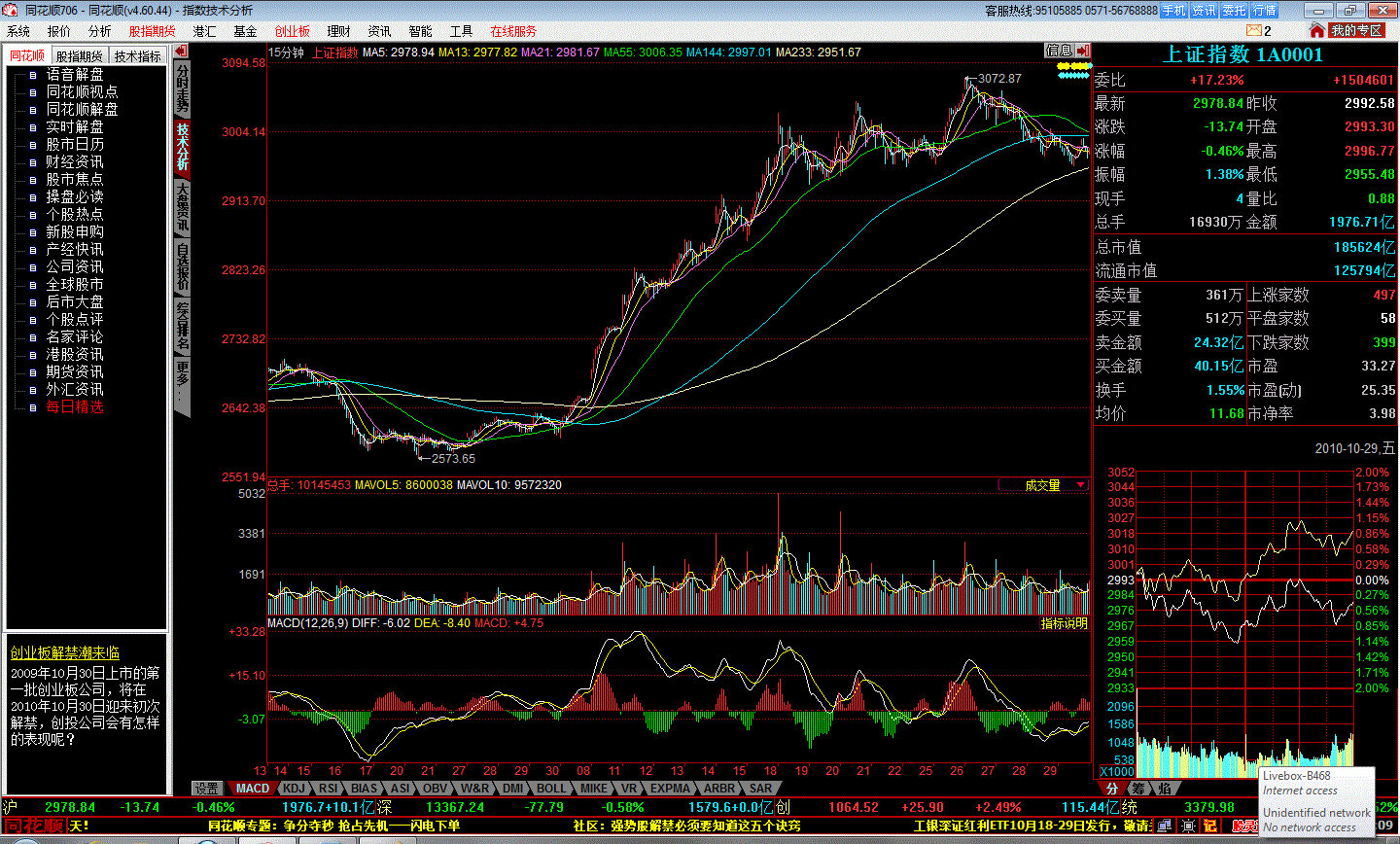This screenshot has width=1400, height=844.
Task: Switch to 焰 tab under mini chart
Action: click(x=1165, y=789)
